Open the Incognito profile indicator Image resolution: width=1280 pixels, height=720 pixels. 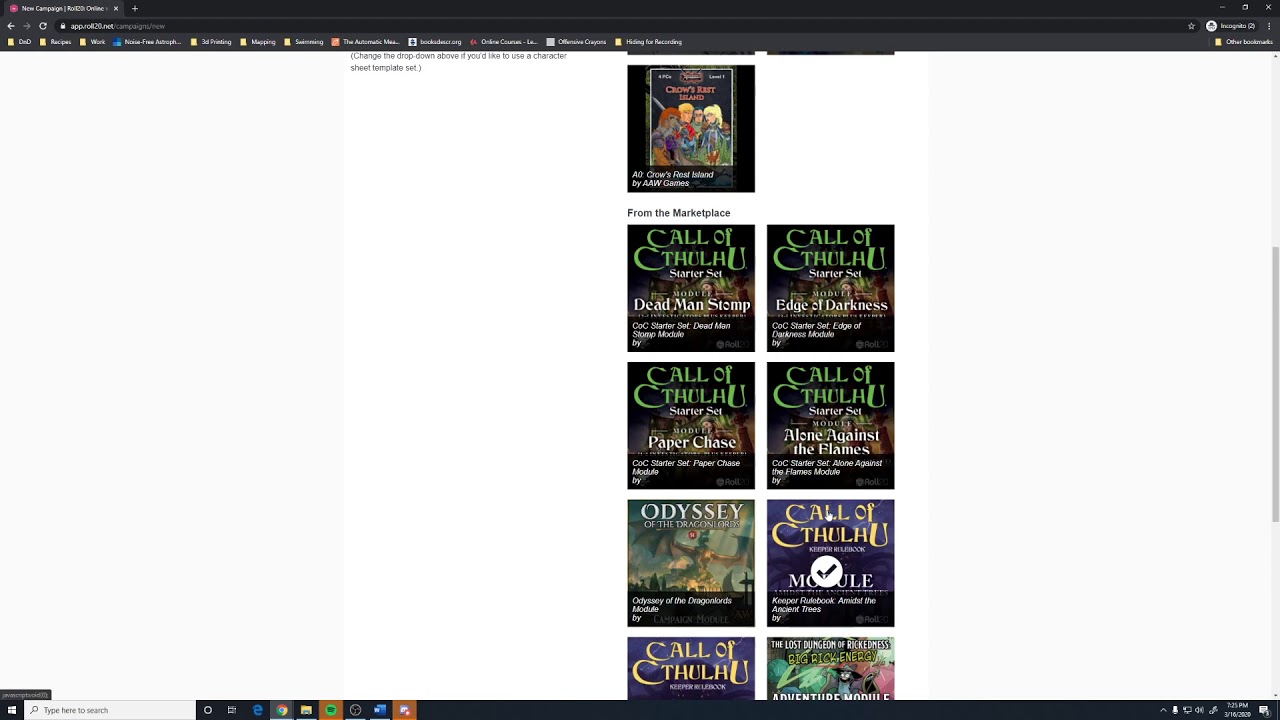(1230, 26)
